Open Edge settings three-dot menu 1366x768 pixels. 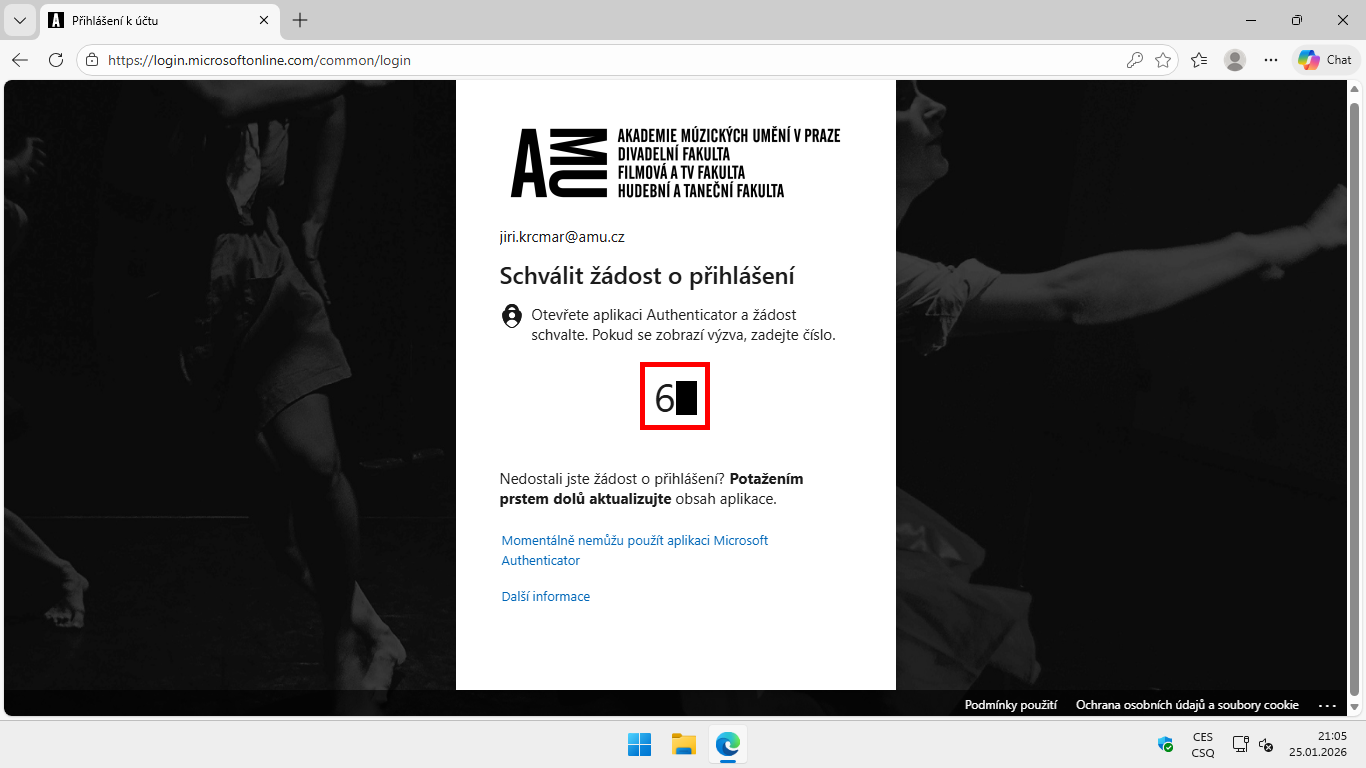click(x=1271, y=60)
